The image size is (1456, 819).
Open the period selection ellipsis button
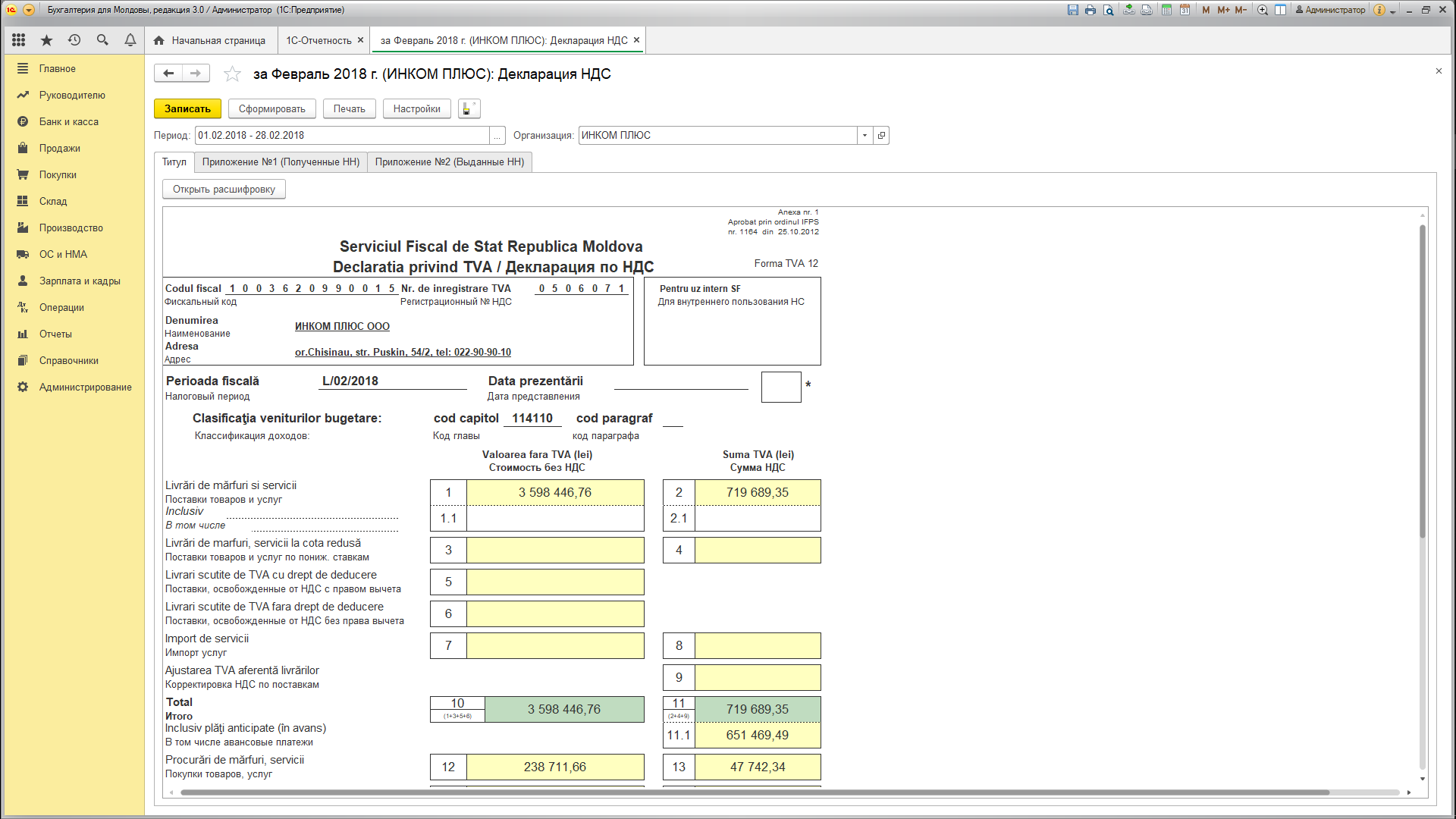point(497,136)
